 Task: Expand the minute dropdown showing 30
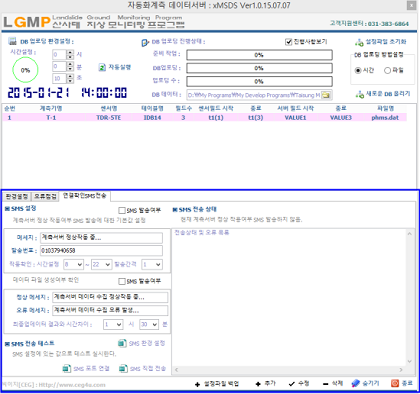[149, 325]
